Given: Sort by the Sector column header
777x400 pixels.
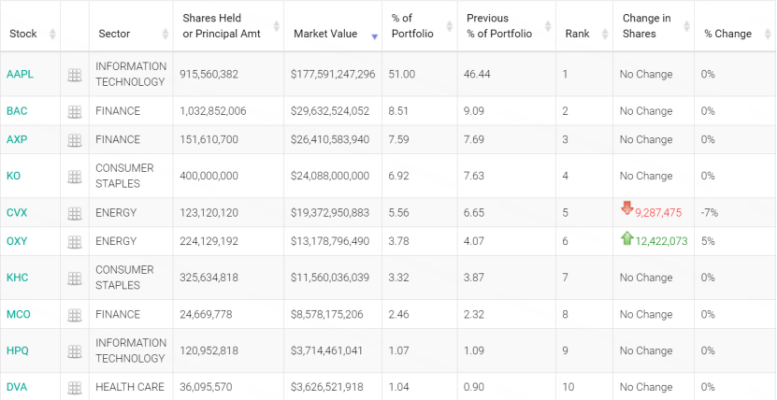Looking at the screenshot, I should click(x=114, y=34).
